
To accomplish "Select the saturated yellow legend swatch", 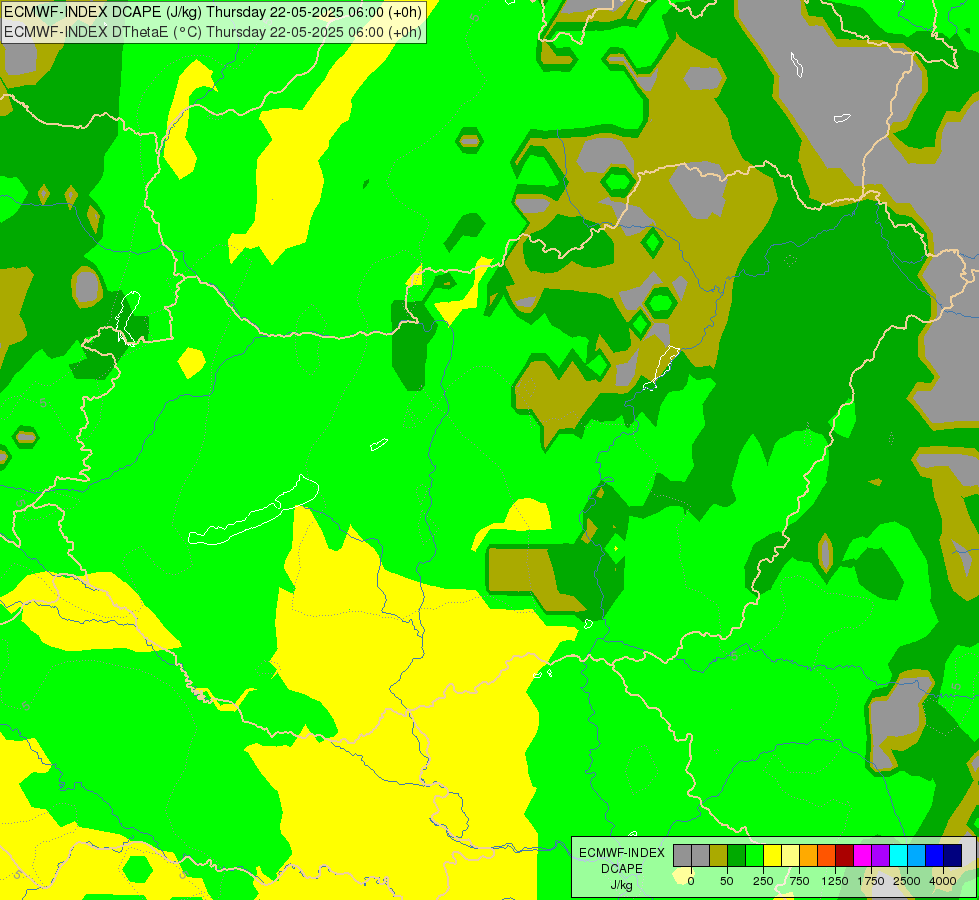I will (773, 856).
